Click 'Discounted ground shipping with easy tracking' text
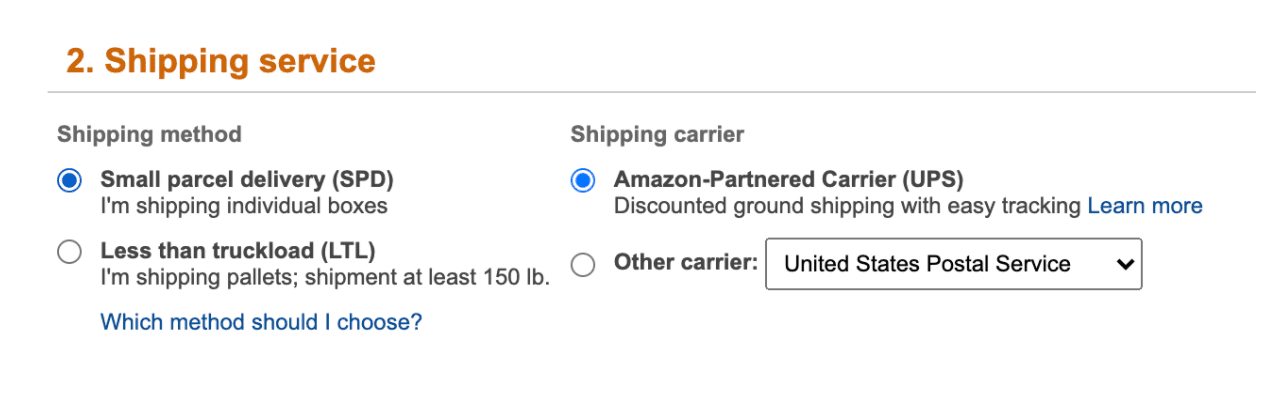The width and height of the screenshot is (1286, 400). [847, 206]
